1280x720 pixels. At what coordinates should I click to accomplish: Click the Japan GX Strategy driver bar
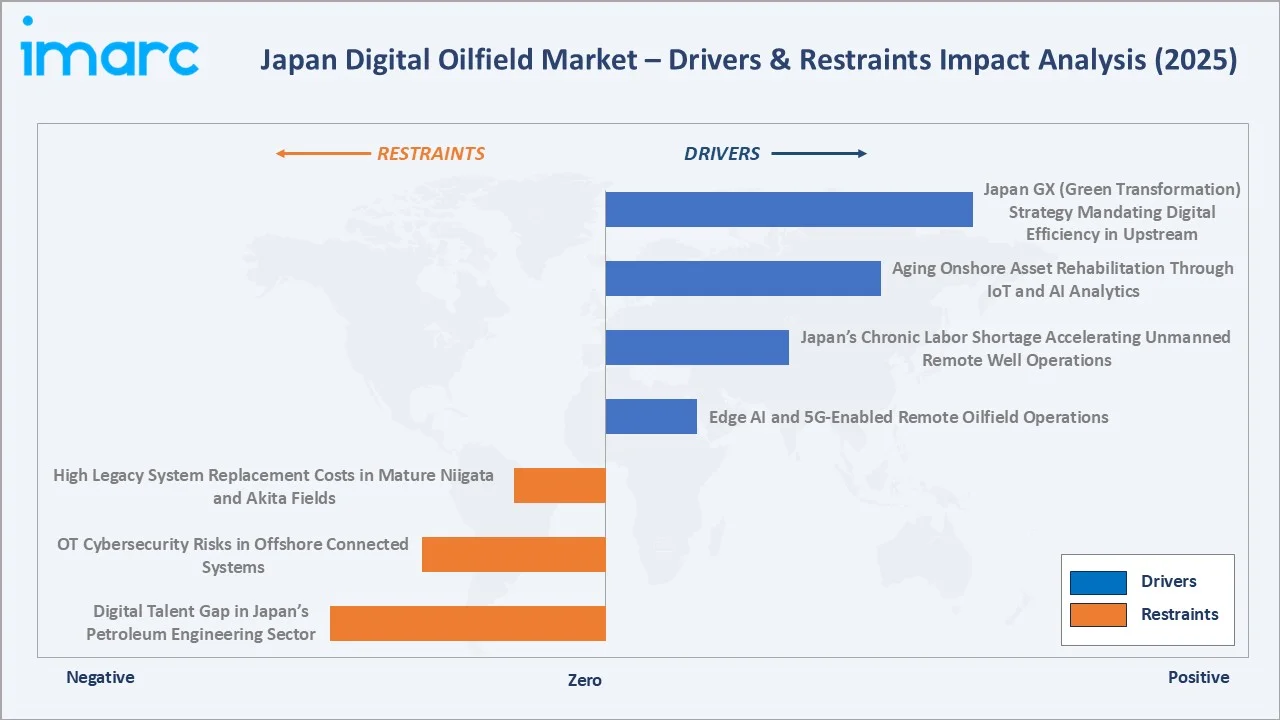[x=789, y=210]
